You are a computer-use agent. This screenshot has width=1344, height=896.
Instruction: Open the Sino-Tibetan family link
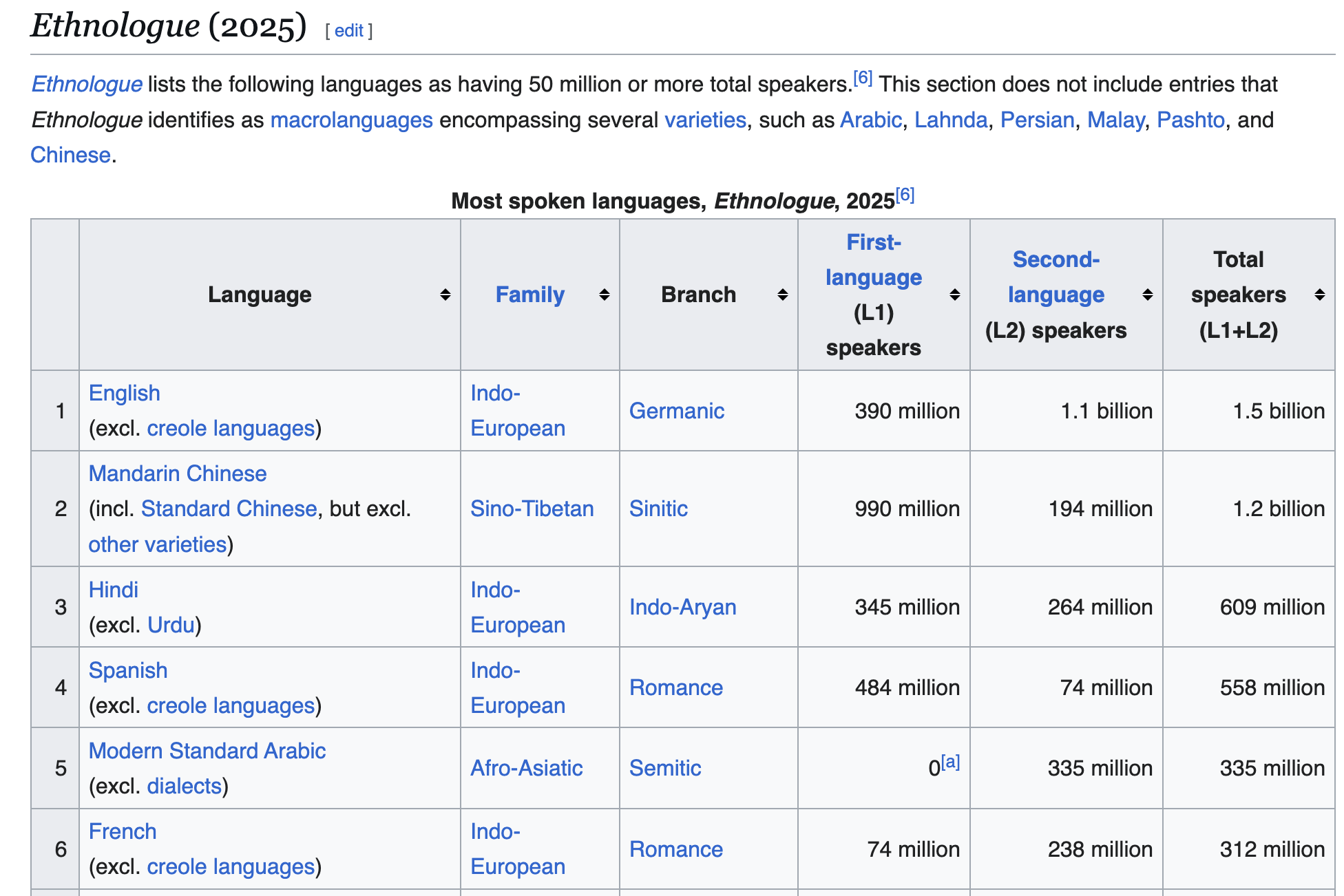click(532, 509)
